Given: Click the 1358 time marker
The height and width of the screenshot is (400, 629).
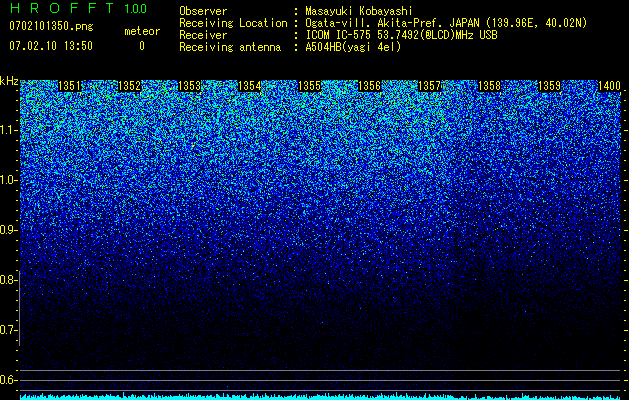Looking at the screenshot, I should click(x=489, y=86).
